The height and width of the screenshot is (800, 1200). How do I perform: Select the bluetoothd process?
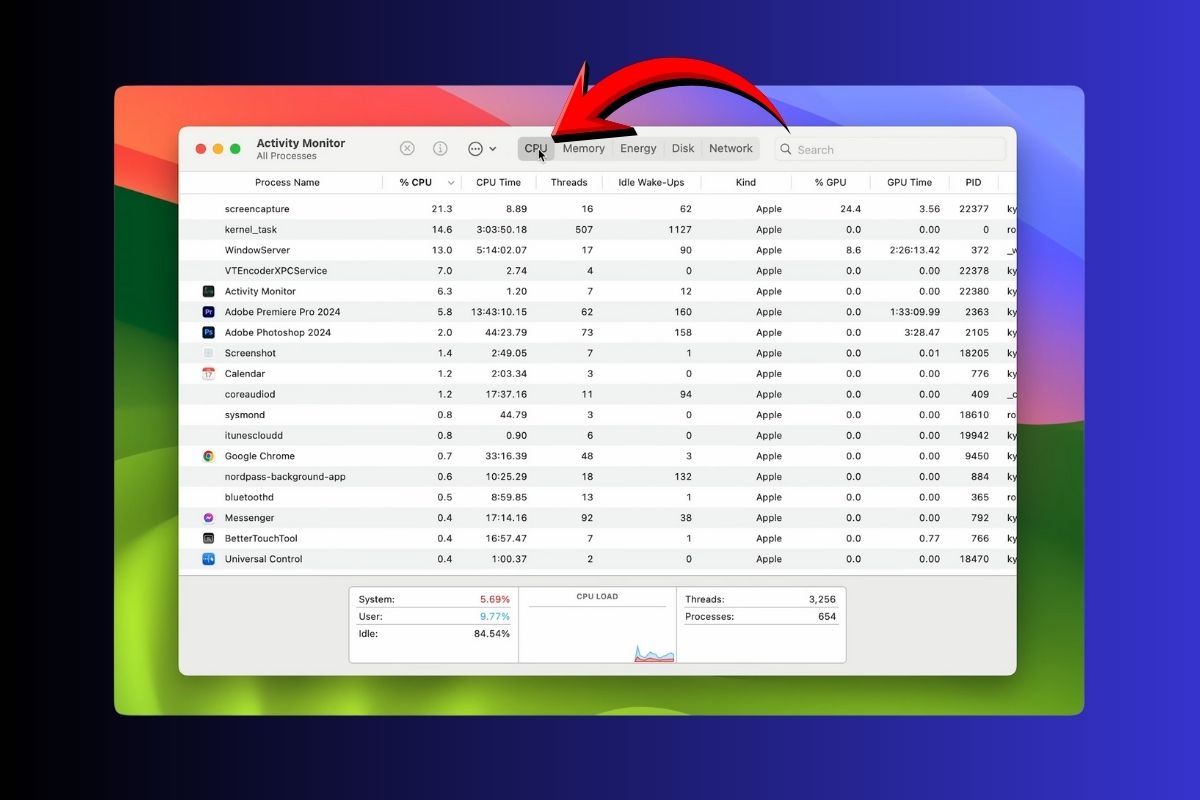point(249,497)
